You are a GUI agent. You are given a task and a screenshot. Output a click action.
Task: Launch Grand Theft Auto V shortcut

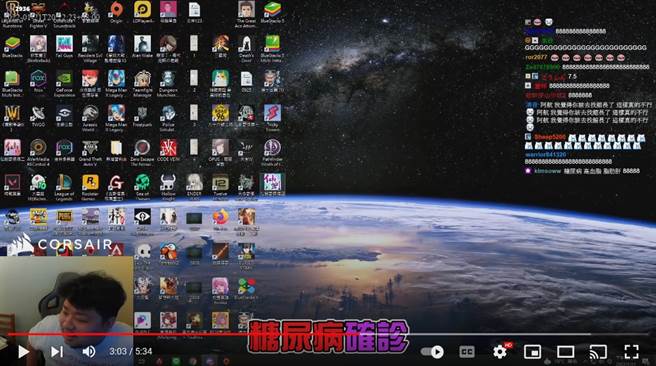coord(90,152)
